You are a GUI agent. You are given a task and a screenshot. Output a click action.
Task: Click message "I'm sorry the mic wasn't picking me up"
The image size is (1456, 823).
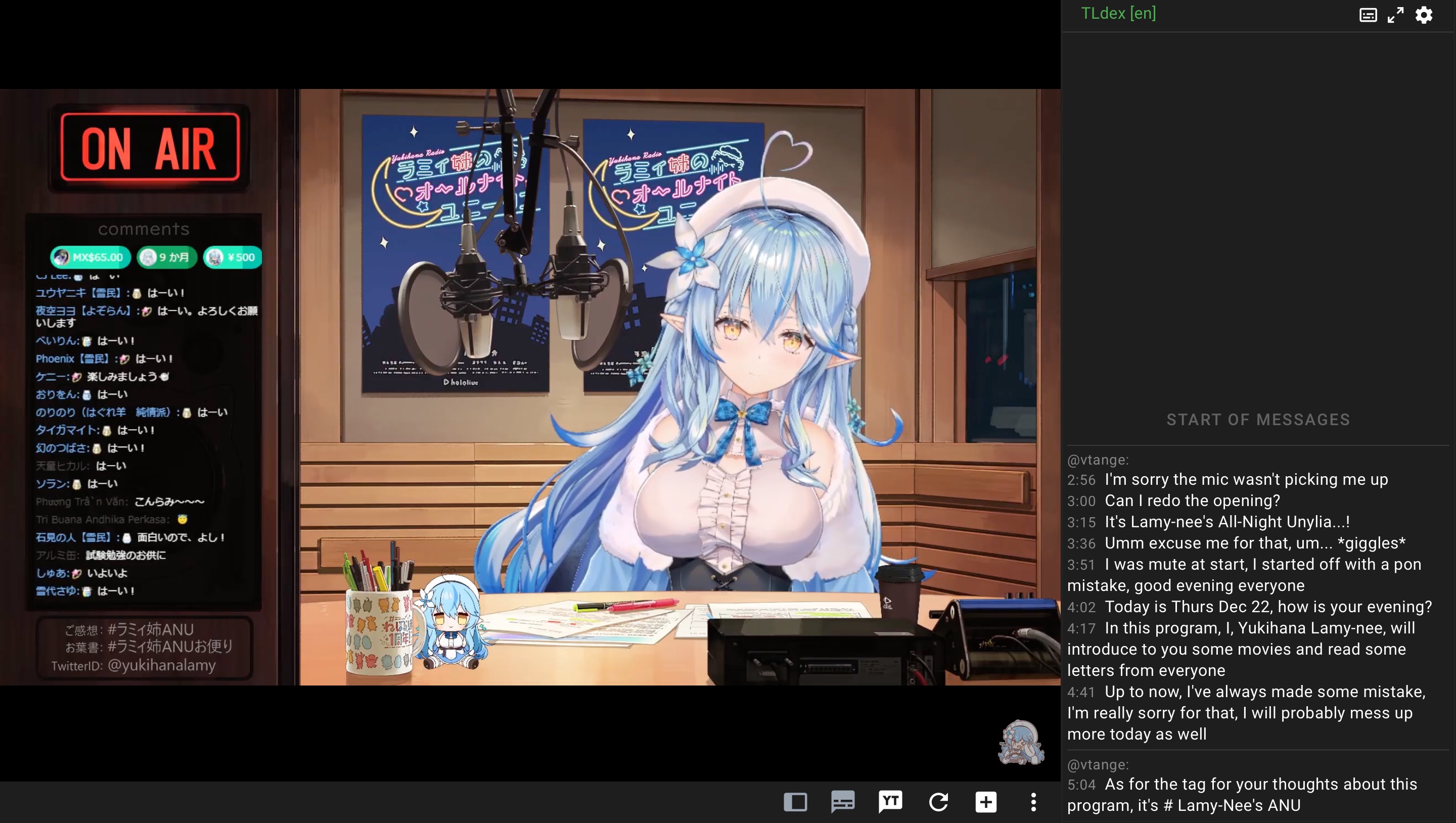click(1246, 479)
